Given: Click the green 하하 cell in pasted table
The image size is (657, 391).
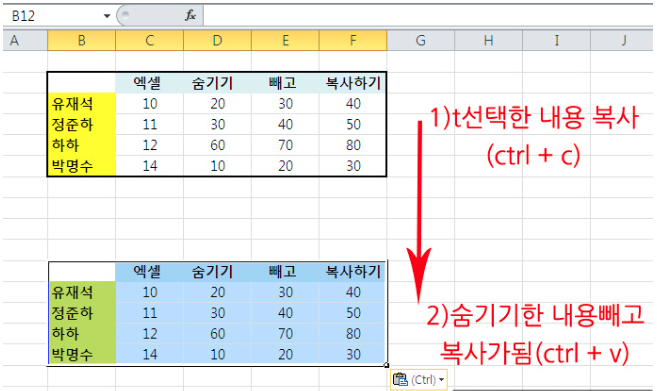Looking at the screenshot, I should [x=82, y=334].
